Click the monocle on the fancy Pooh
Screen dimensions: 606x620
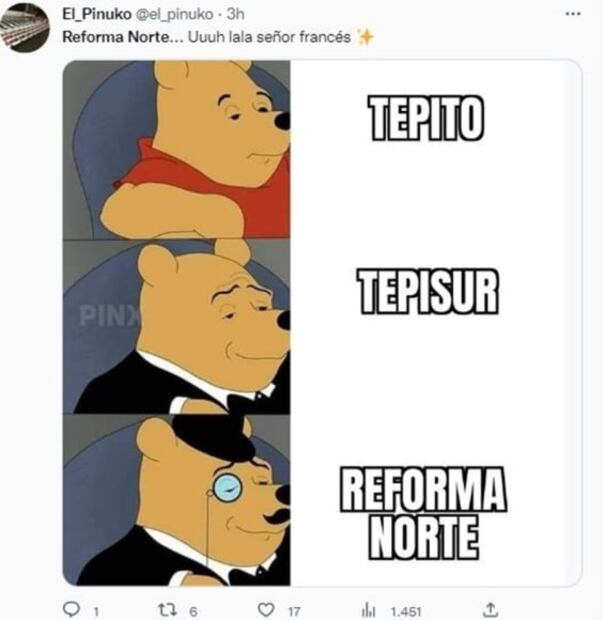227,487
